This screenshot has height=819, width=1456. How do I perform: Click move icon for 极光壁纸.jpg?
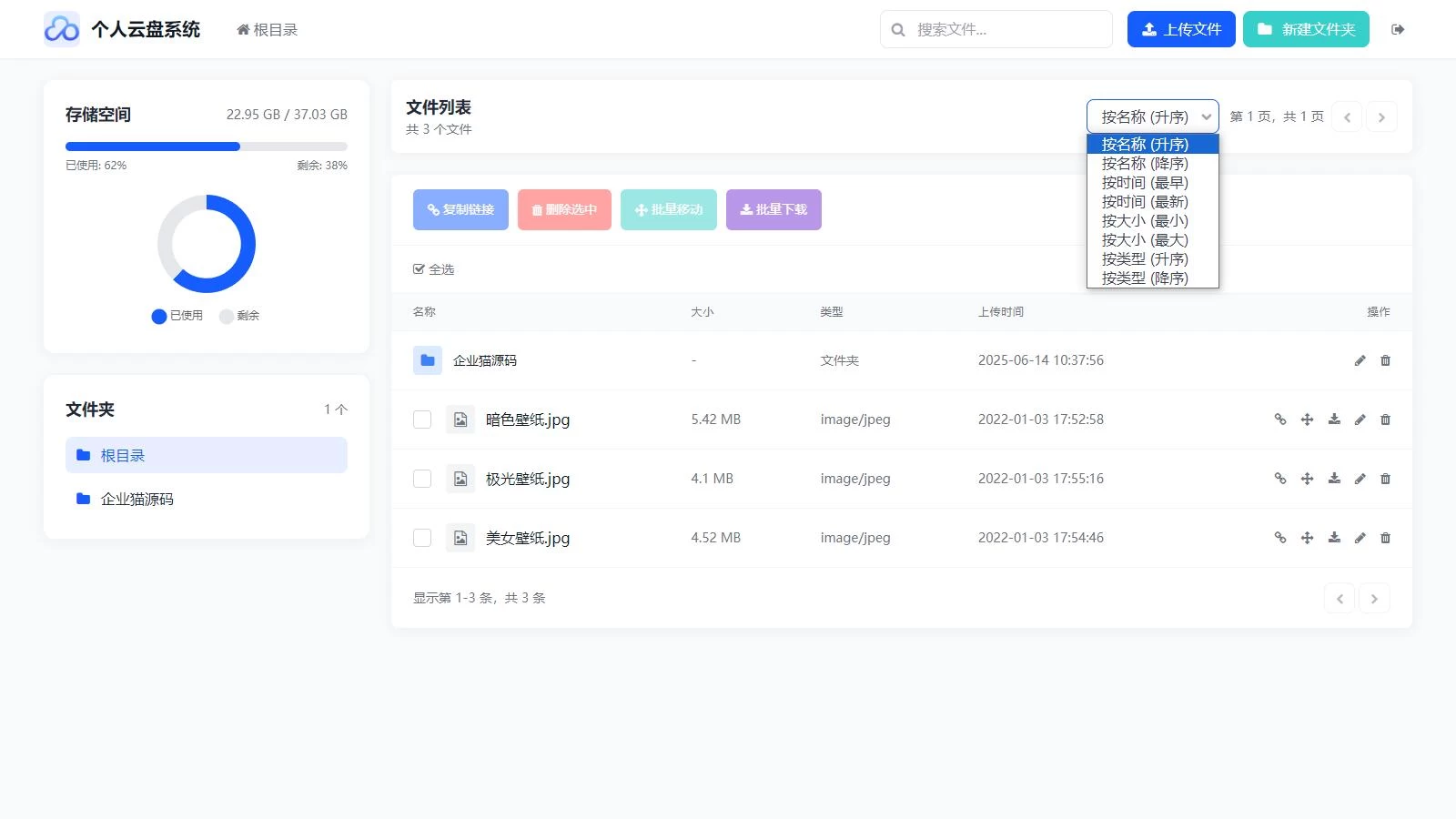[x=1307, y=479]
